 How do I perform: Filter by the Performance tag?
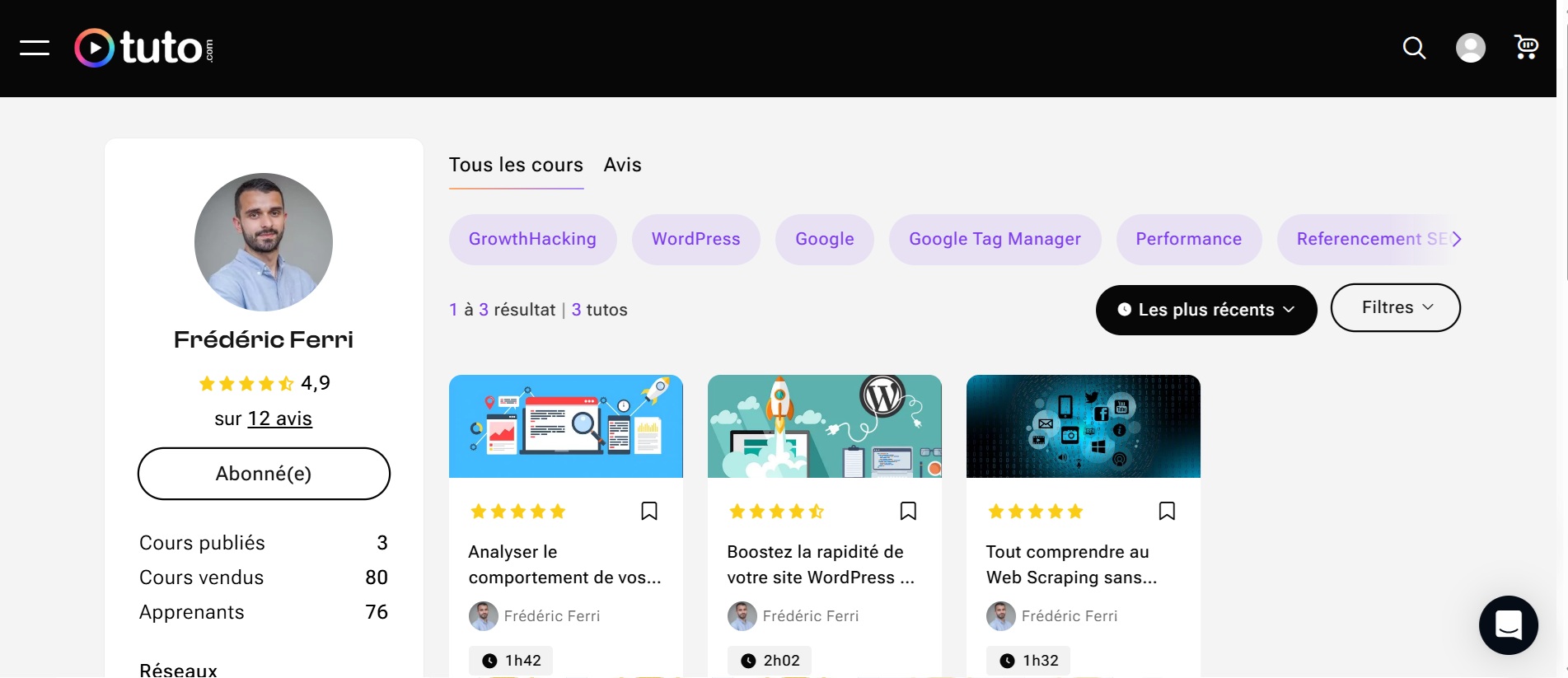tap(1188, 240)
